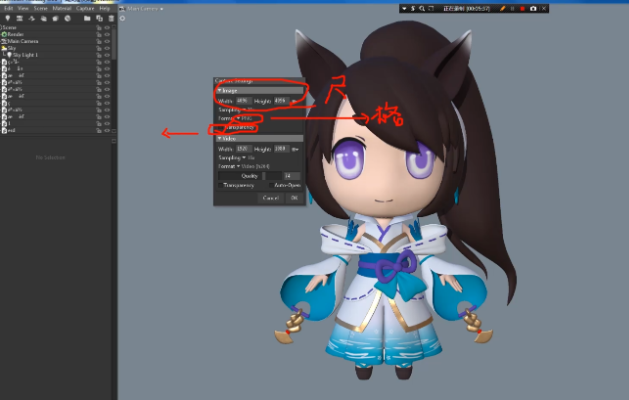This screenshot has width=629, height=400.
Task: Open the Image Format PNG dropdown
Action: [245, 118]
